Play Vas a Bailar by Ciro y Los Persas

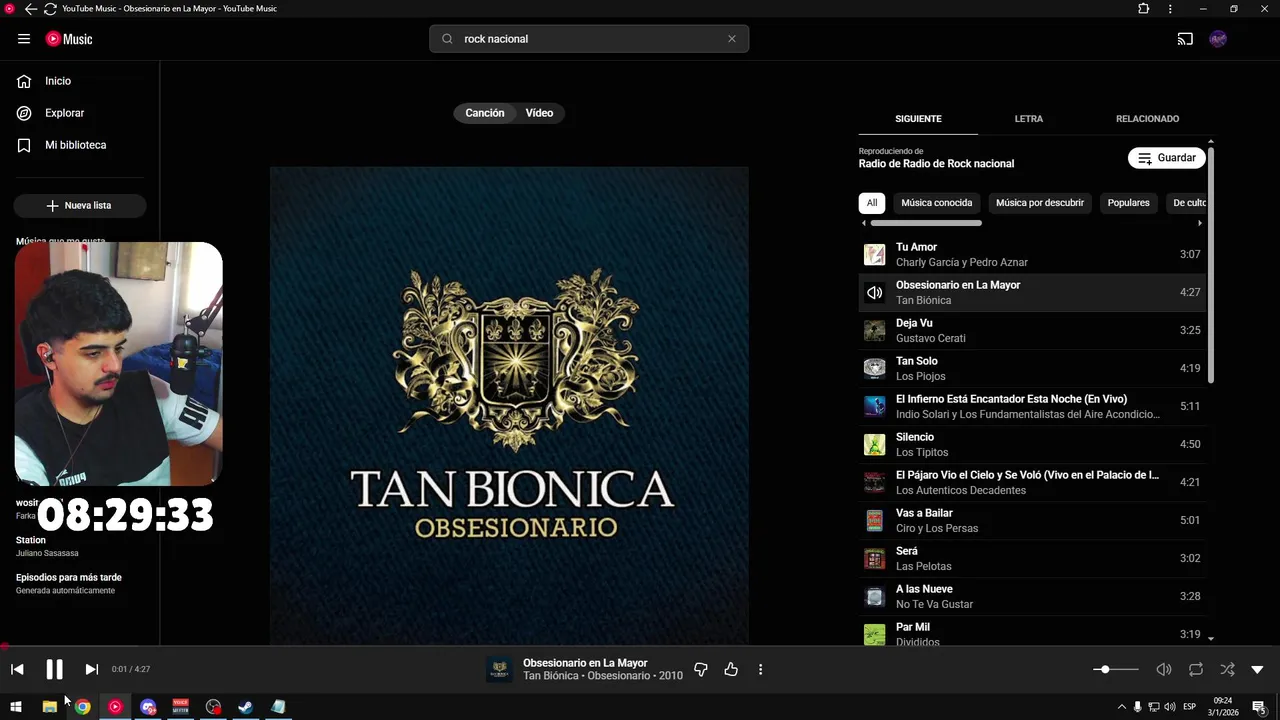[x=1032, y=520]
